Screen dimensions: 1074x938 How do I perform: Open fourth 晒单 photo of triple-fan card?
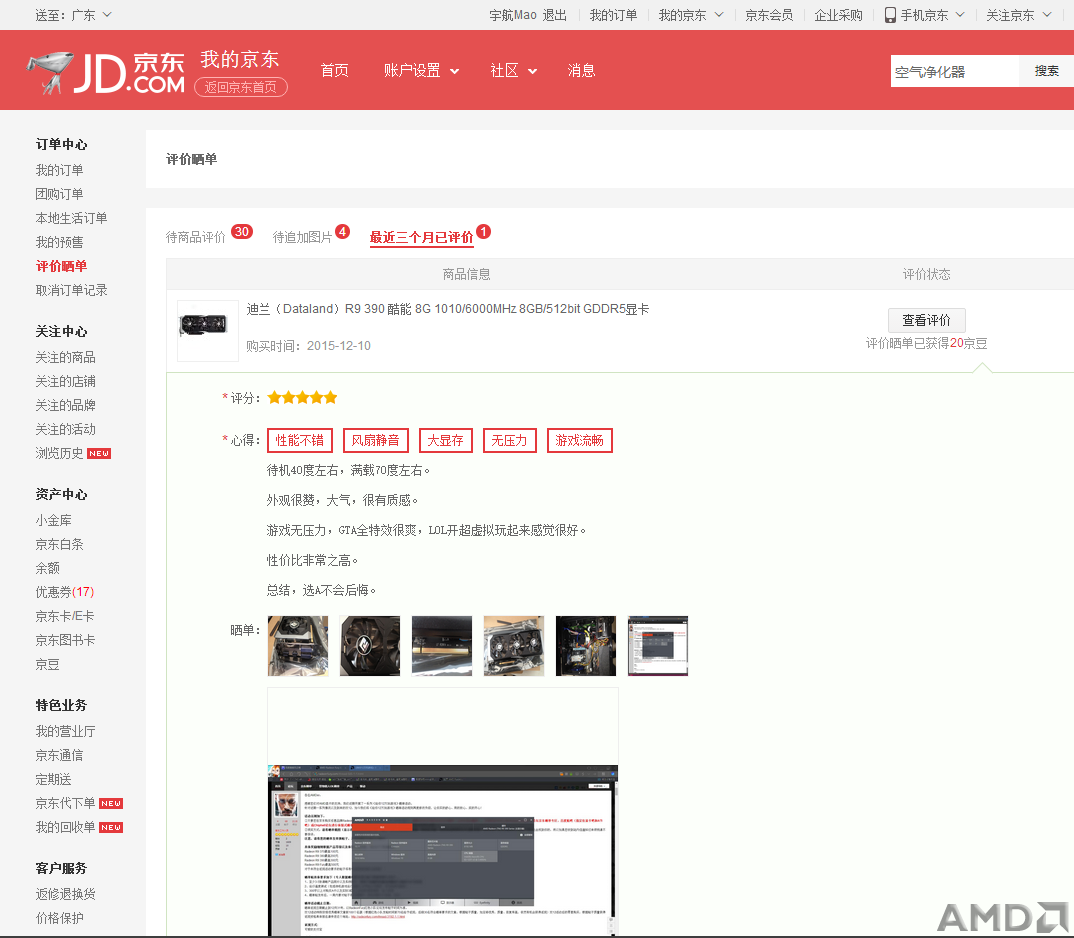coord(514,645)
